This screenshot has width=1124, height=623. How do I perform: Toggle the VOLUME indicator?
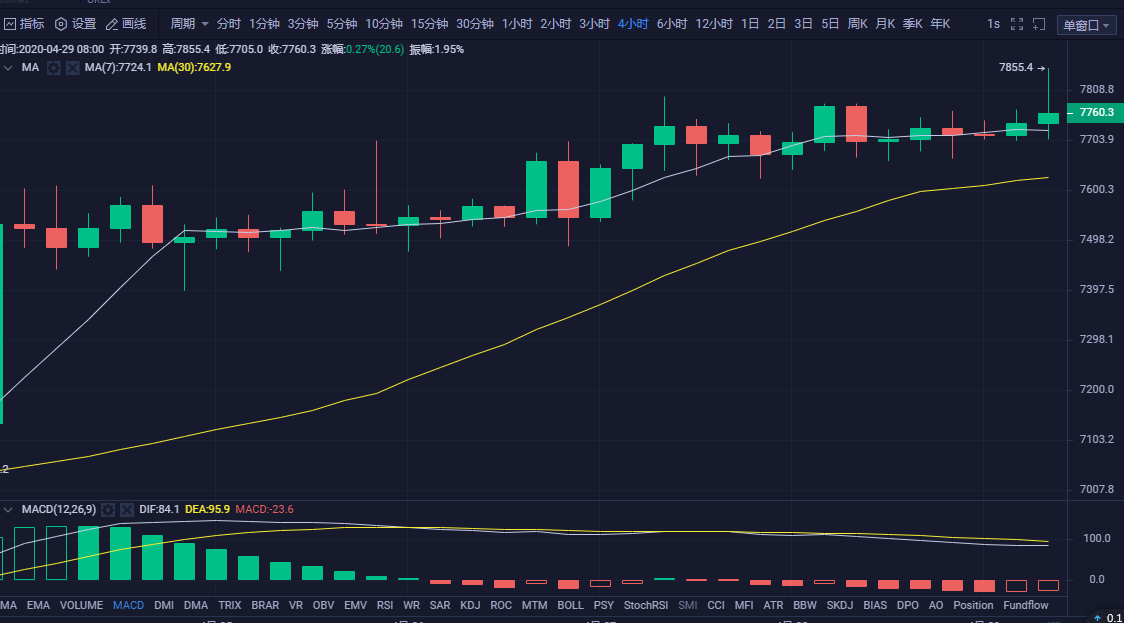tap(81, 606)
